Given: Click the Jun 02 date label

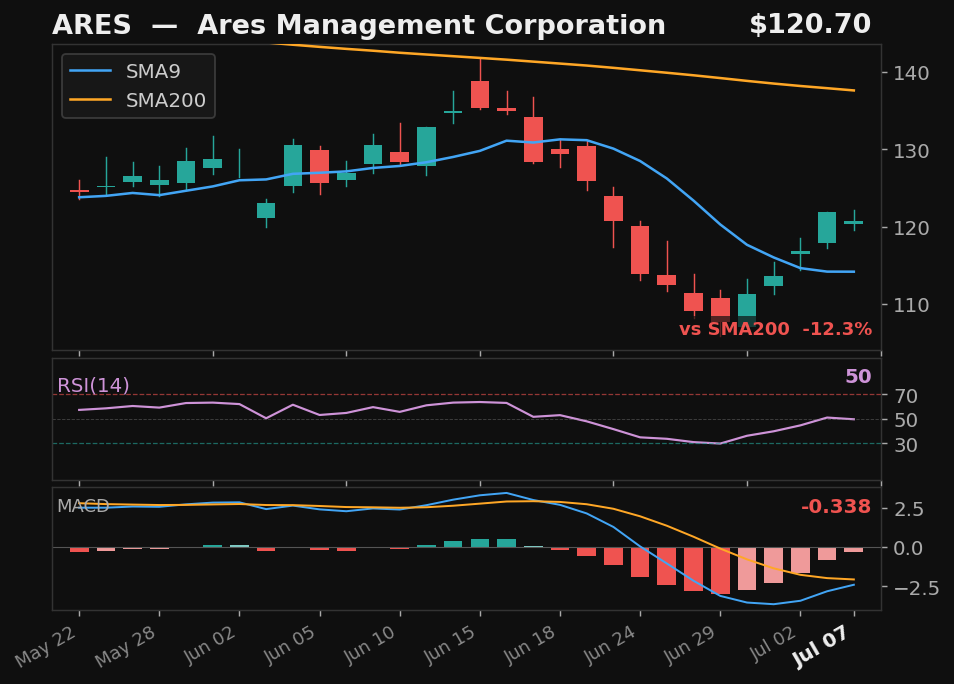Looking at the screenshot, I should tap(210, 644).
